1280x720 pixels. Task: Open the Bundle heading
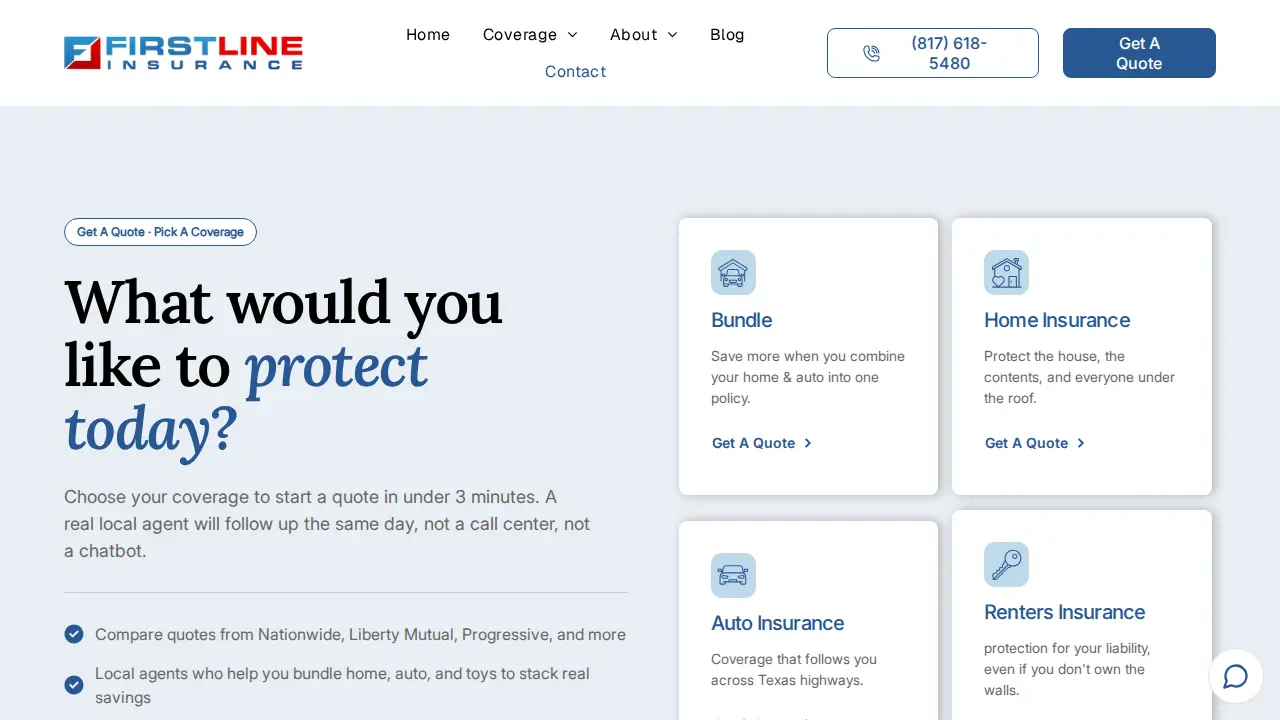coord(741,320)
